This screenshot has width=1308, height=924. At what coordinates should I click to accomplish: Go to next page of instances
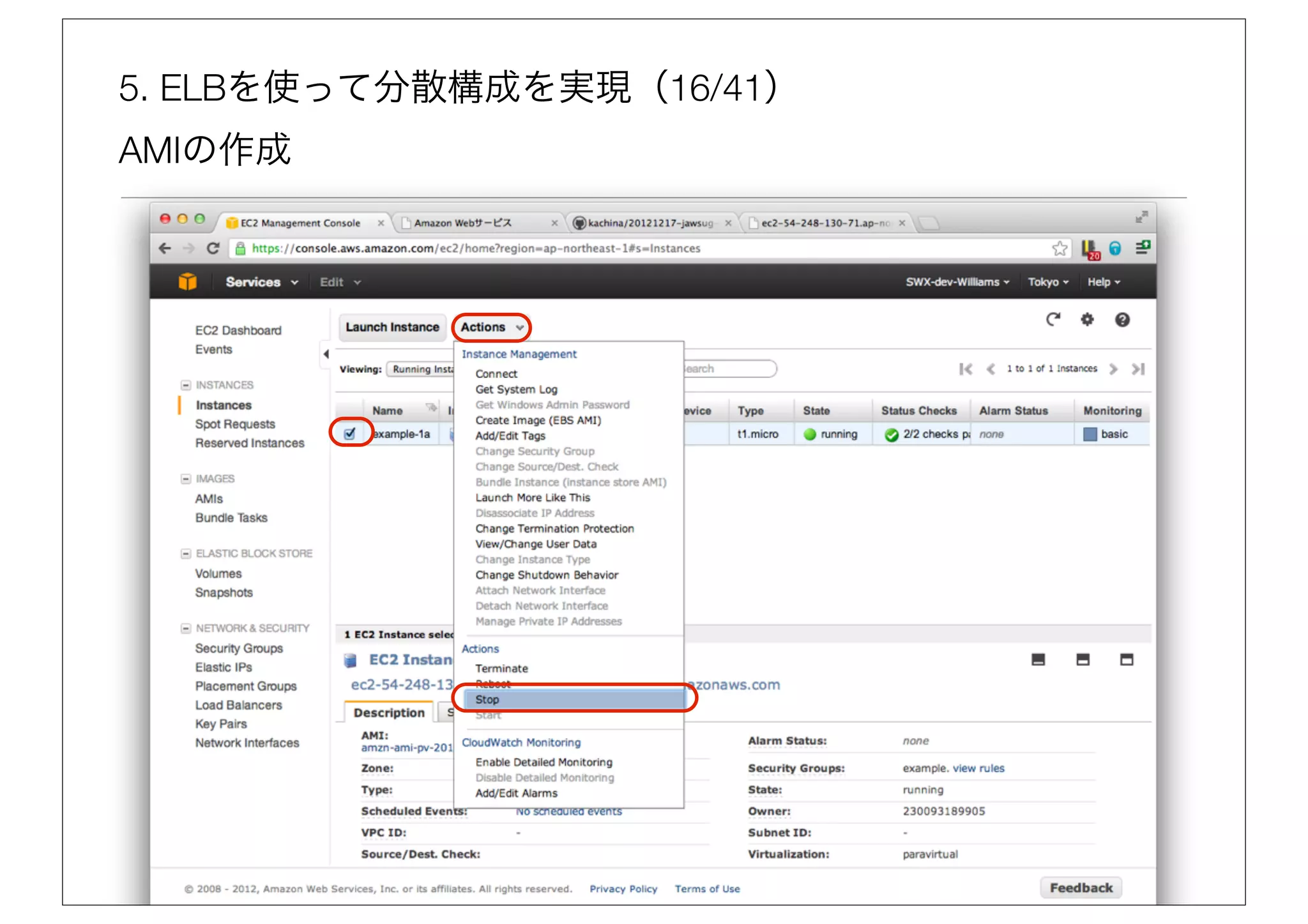click(x=1113, y=369)
